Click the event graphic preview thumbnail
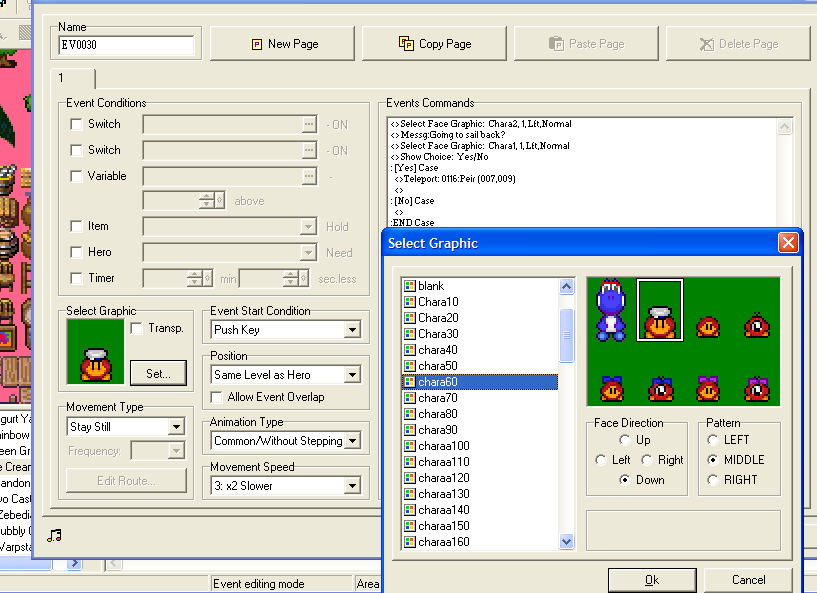 pos(95,351)
